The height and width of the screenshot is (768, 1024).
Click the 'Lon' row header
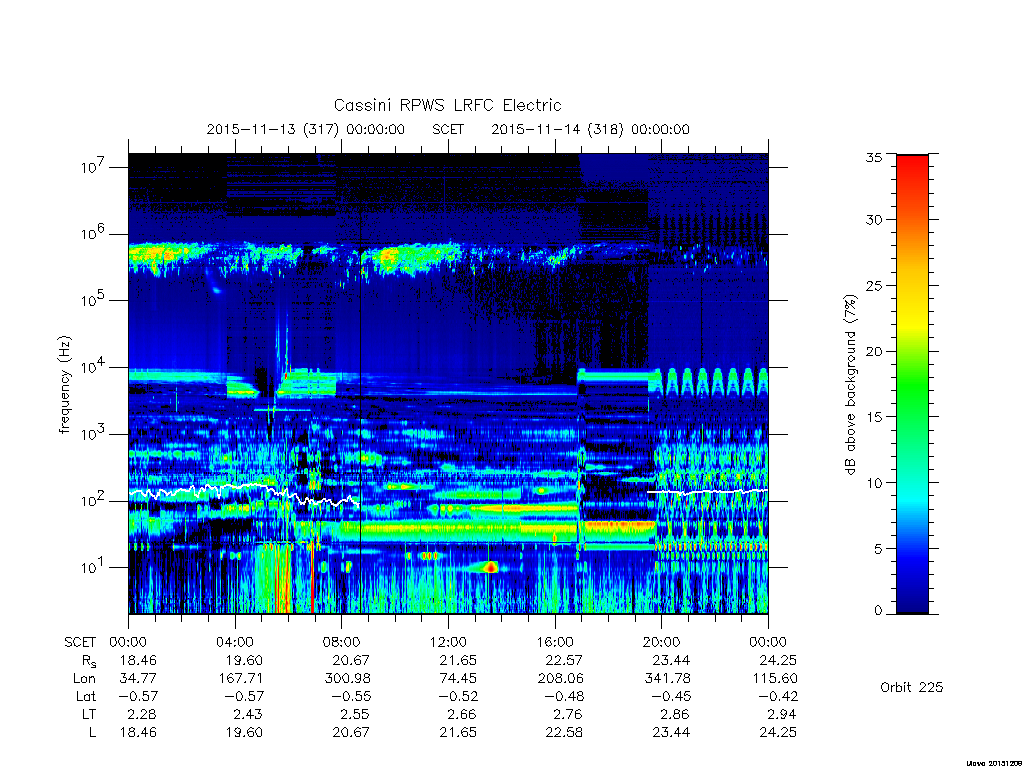85,679
